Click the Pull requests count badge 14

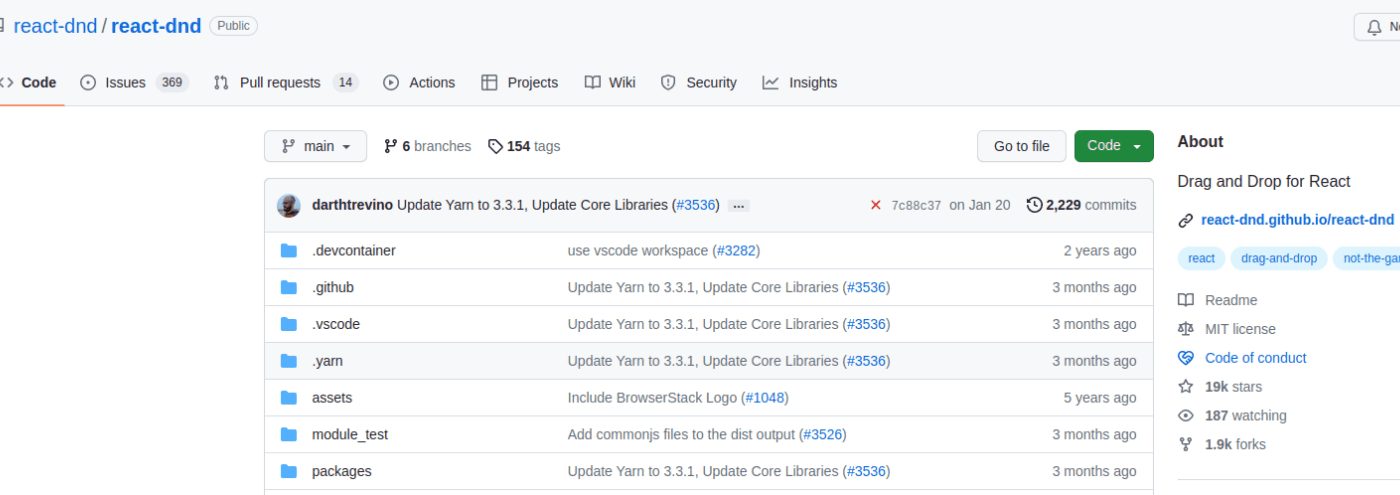tap(346, 83)
